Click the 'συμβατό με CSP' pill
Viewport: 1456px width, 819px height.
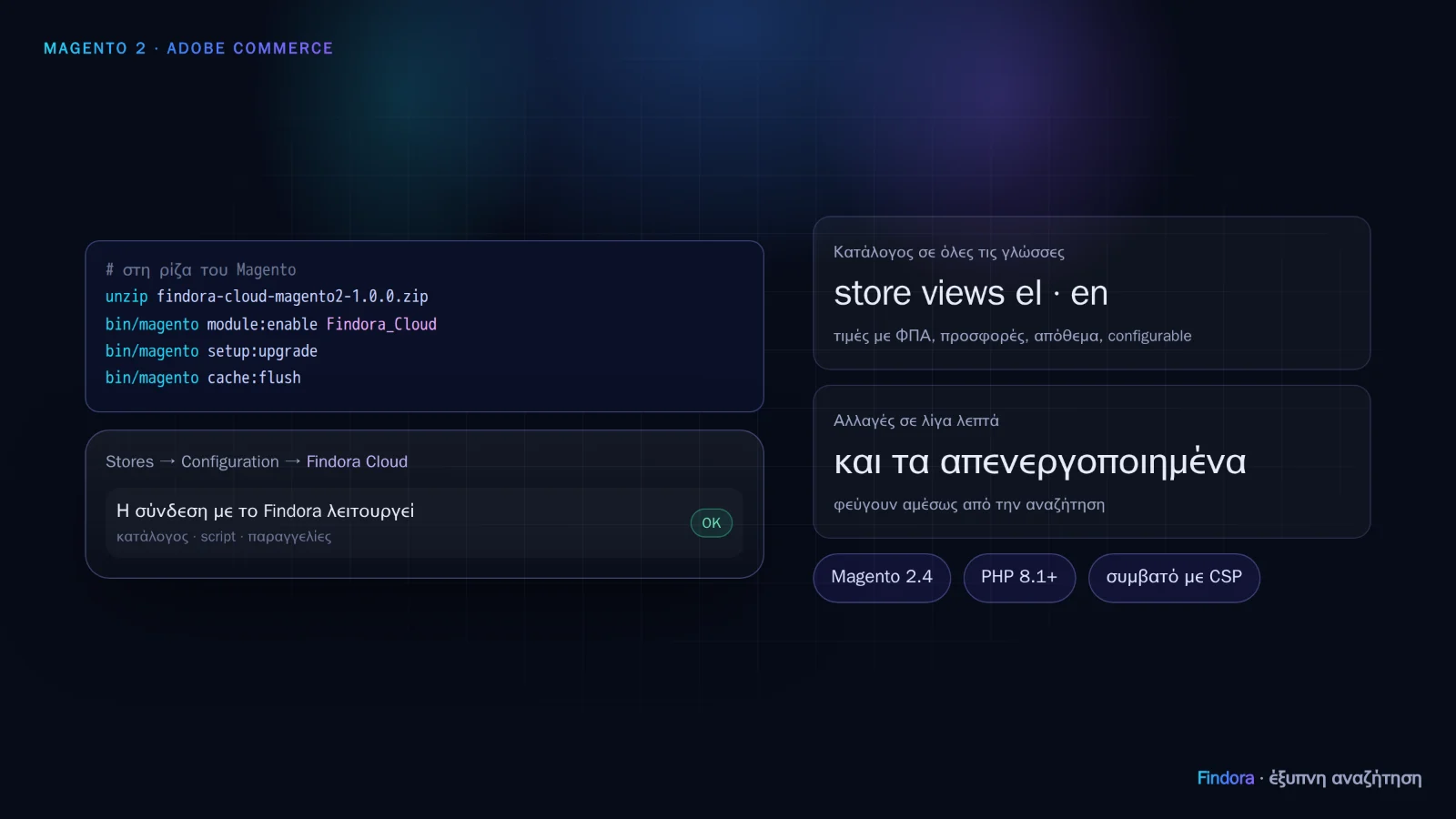pos(1174,578)
